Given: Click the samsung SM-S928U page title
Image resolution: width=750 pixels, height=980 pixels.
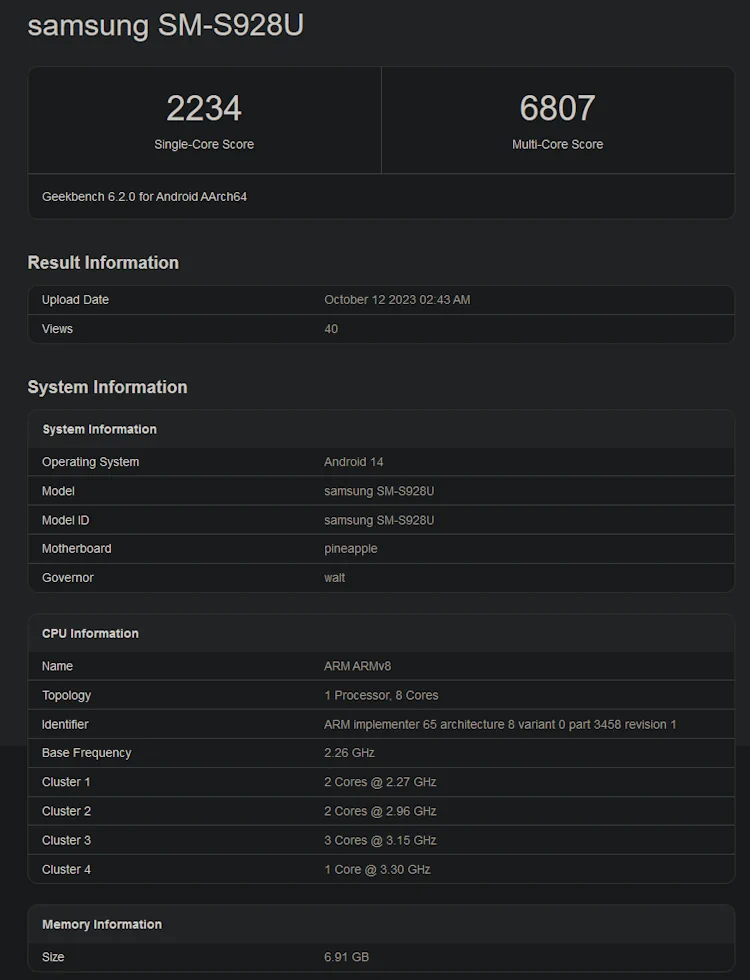Looking at the screenshot, I should click(x=166, y=26).
